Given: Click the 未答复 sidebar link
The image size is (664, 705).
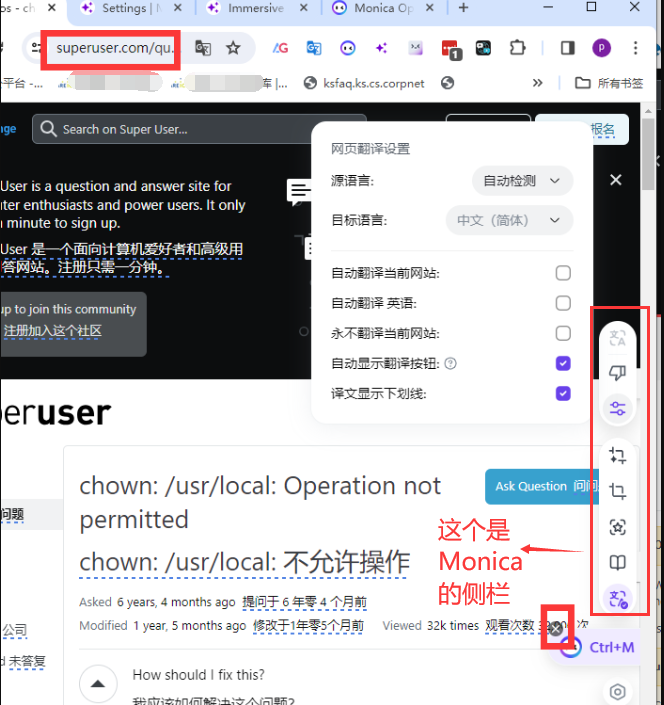Looking at the screenshot, I should (x=27, y=661).
